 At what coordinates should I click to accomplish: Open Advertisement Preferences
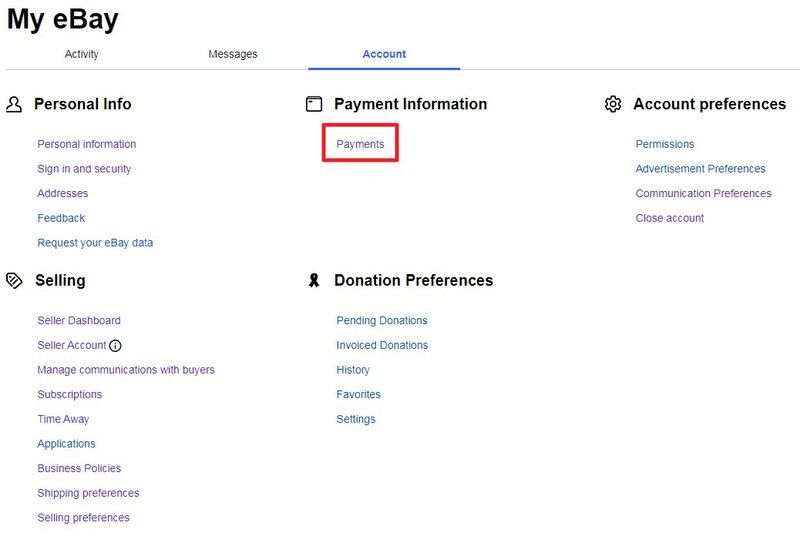point(700,169)
